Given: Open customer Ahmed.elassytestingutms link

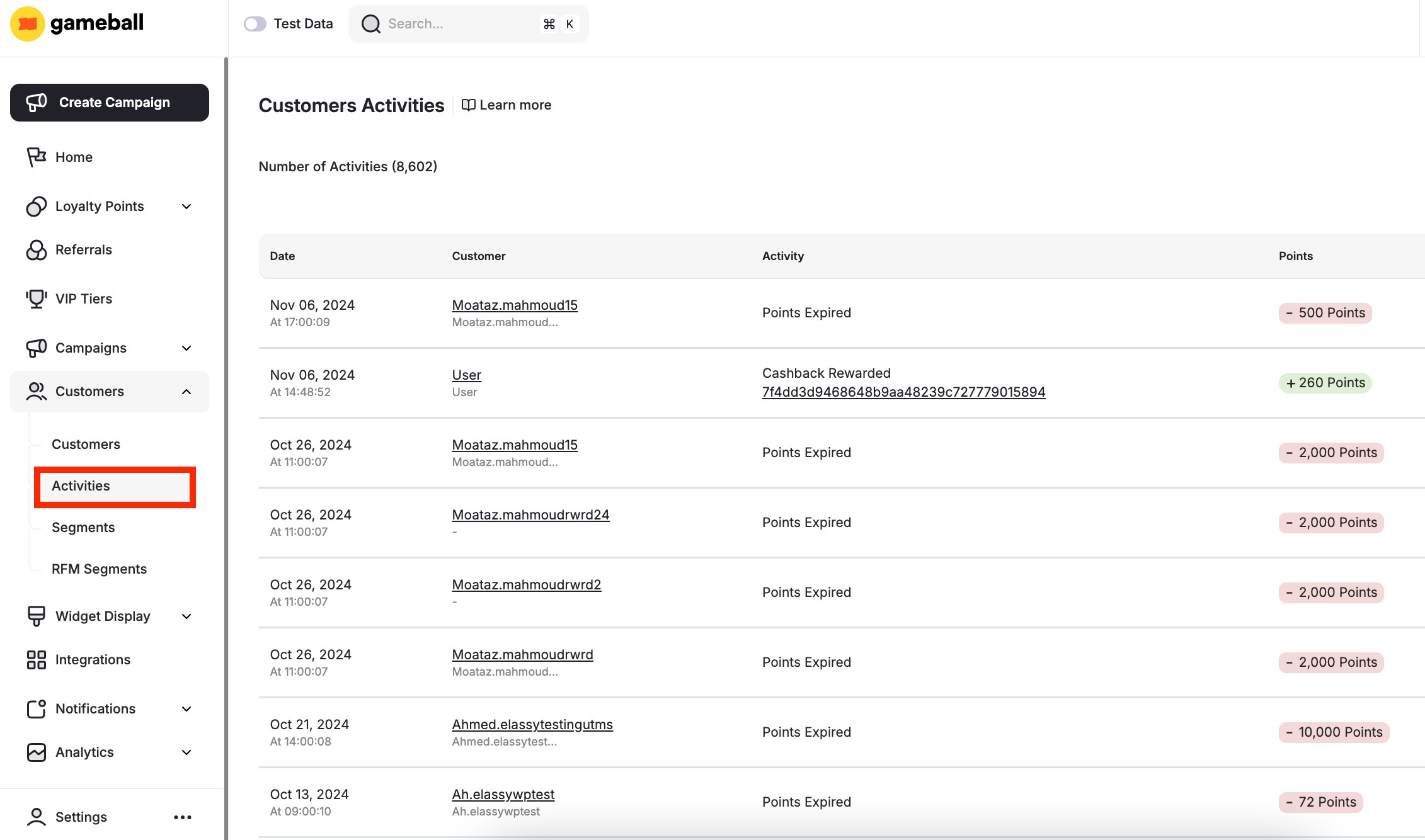Looking at the screenshot, I should point(532,724).
